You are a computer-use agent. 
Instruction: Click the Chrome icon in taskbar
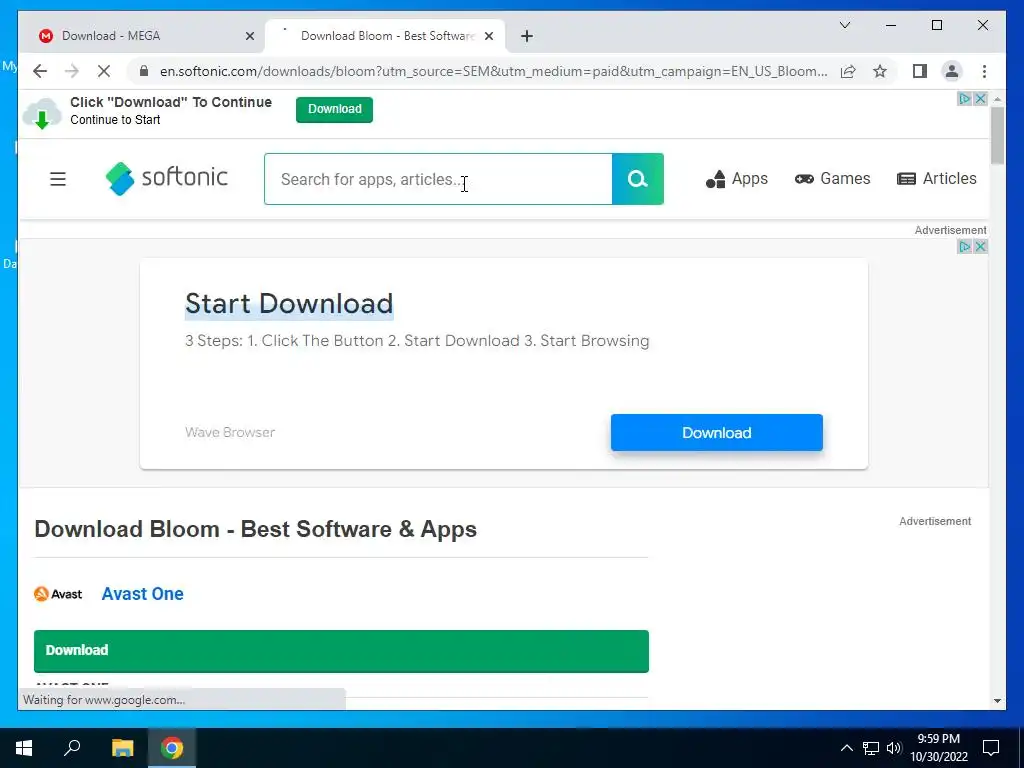tap(172, 748)
